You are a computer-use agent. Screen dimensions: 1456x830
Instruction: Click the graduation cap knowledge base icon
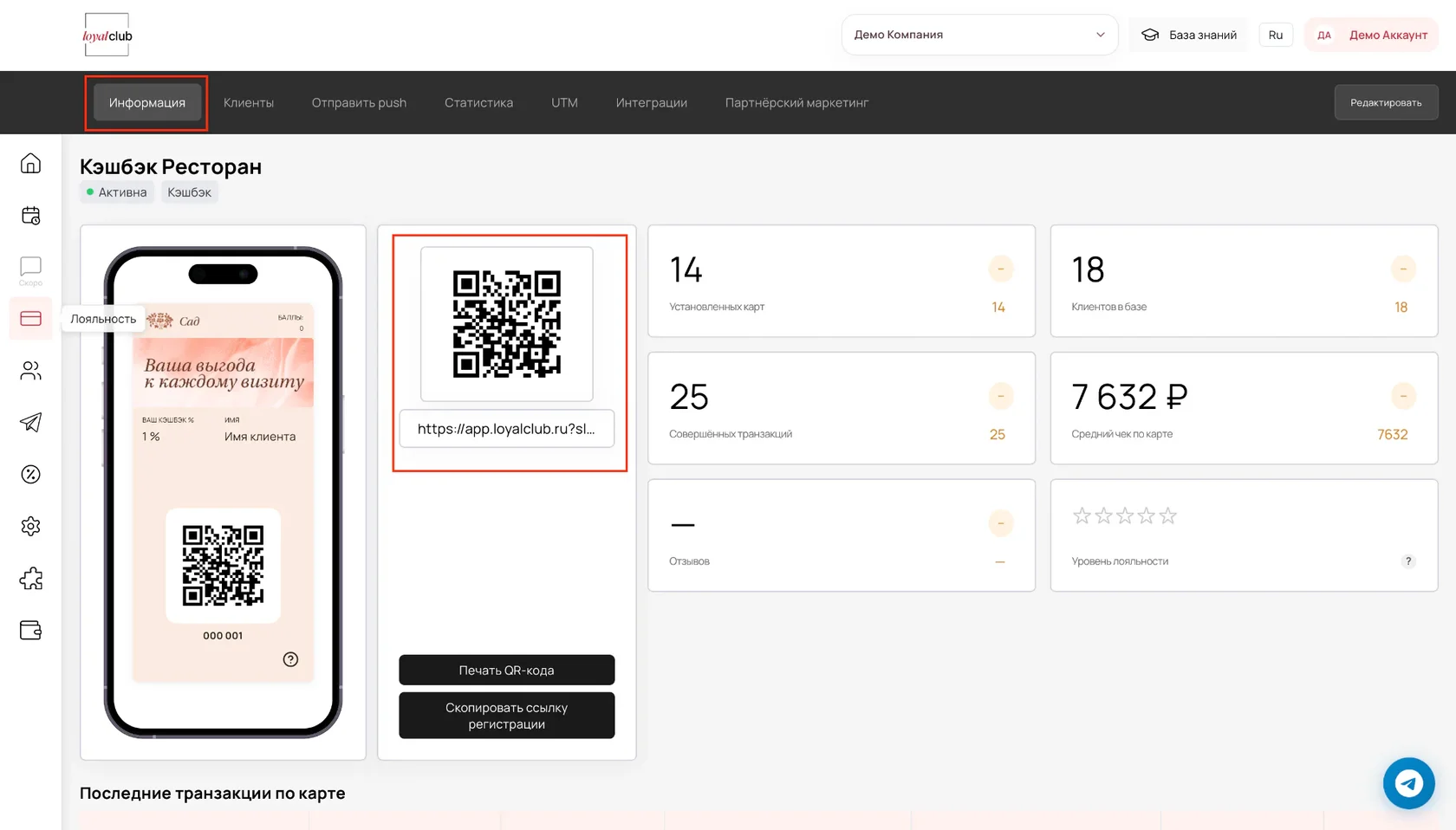click(x=1150, y=35)
